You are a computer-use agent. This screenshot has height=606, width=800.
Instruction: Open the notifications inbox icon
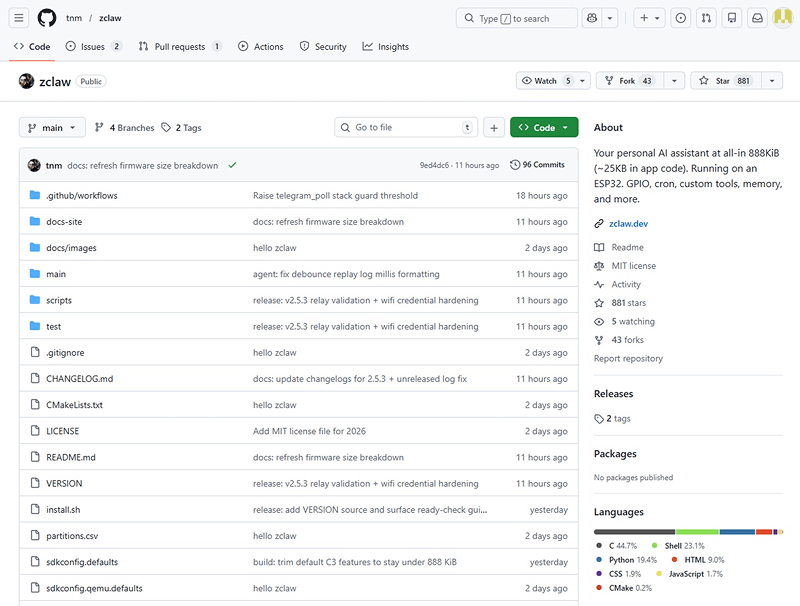758,18
